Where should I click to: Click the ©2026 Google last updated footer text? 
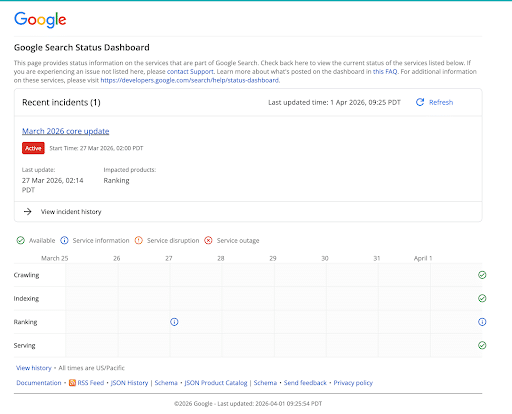pyautogui.click(x=248, y=404)
